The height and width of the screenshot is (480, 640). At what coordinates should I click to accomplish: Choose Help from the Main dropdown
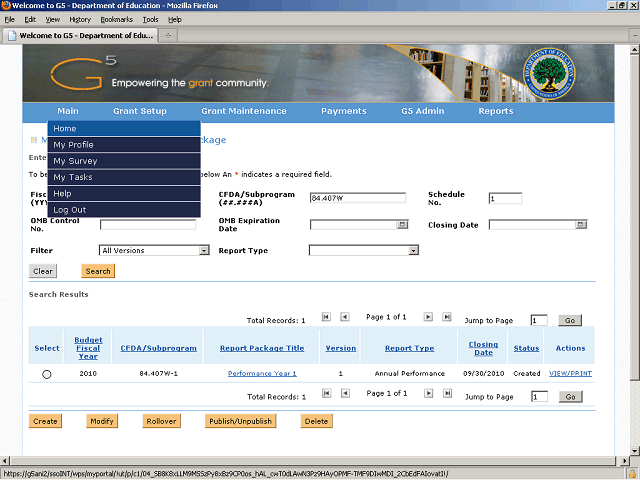coord(124,194)
